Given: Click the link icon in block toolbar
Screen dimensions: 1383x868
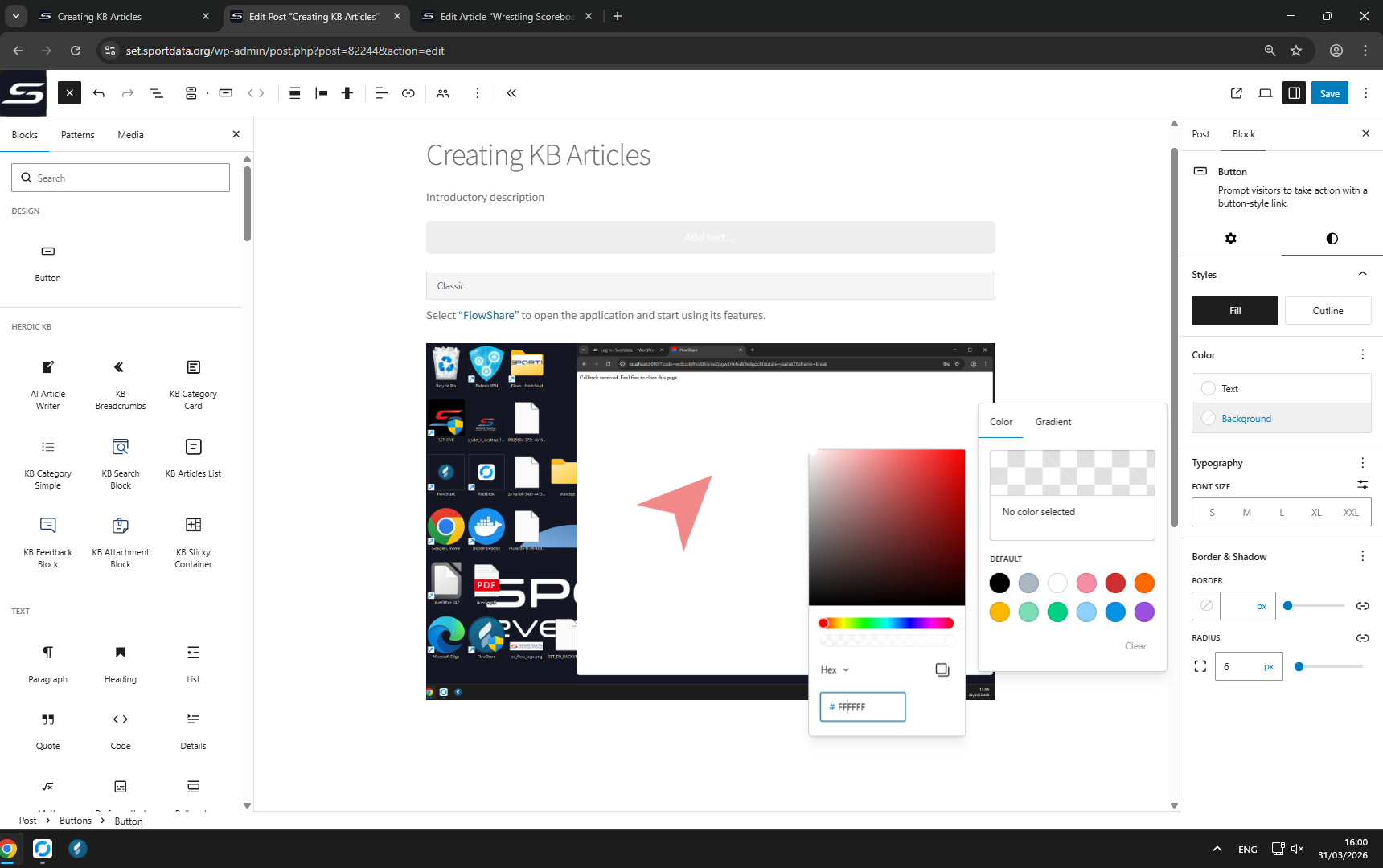Looking at the screenshot, I should [x=408, y=93].
